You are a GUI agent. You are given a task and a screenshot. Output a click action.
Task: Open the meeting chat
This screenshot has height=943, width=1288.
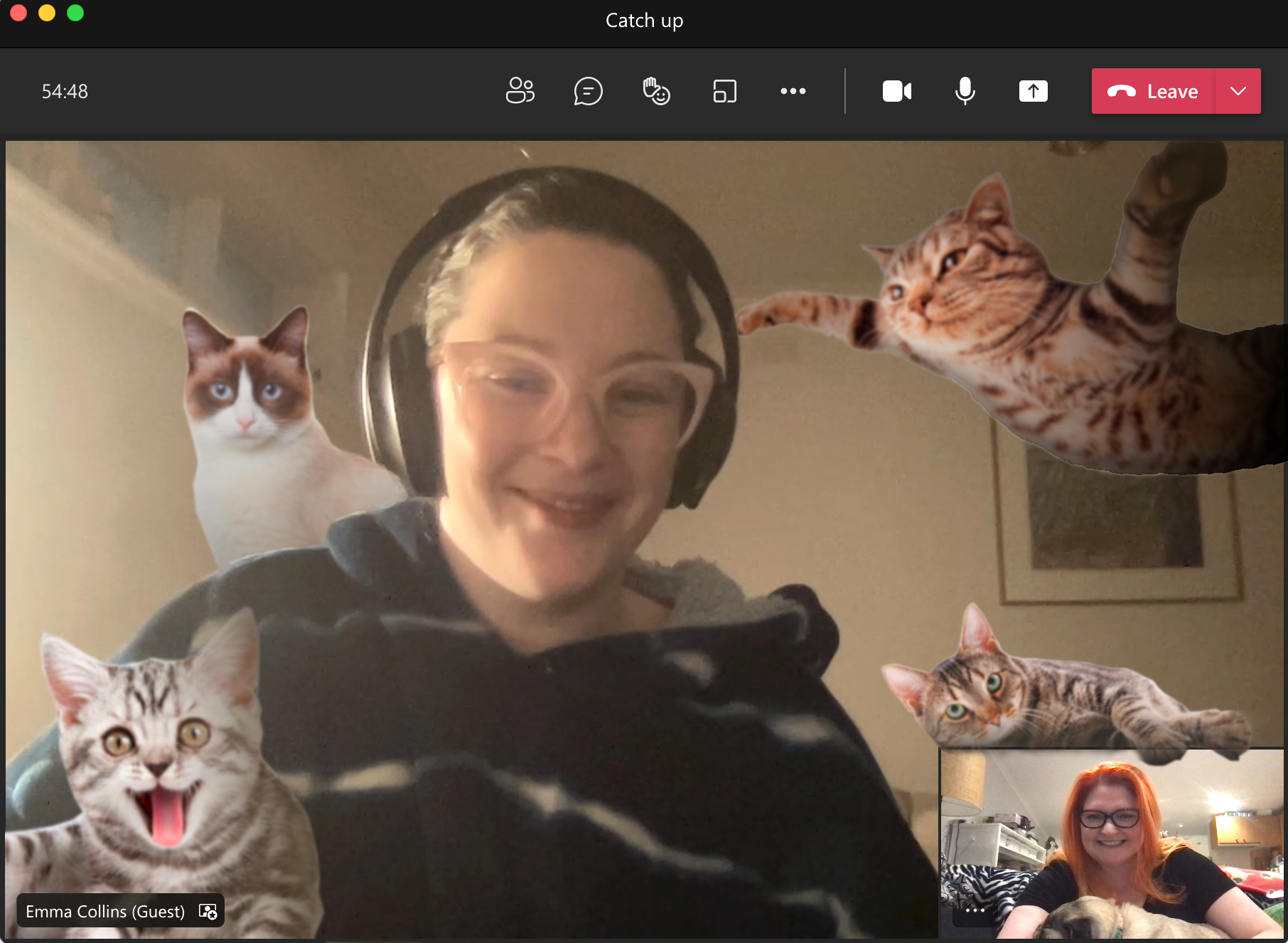588,91
